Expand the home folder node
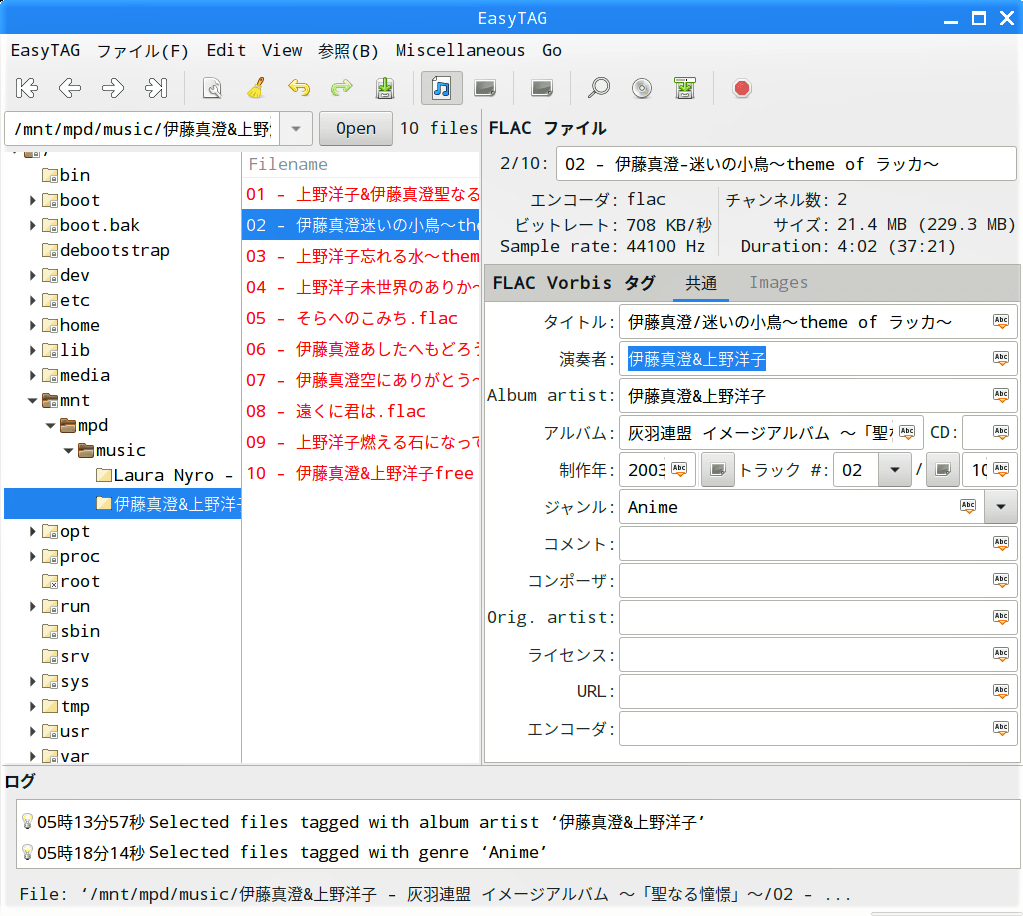 tap(32, 325)
